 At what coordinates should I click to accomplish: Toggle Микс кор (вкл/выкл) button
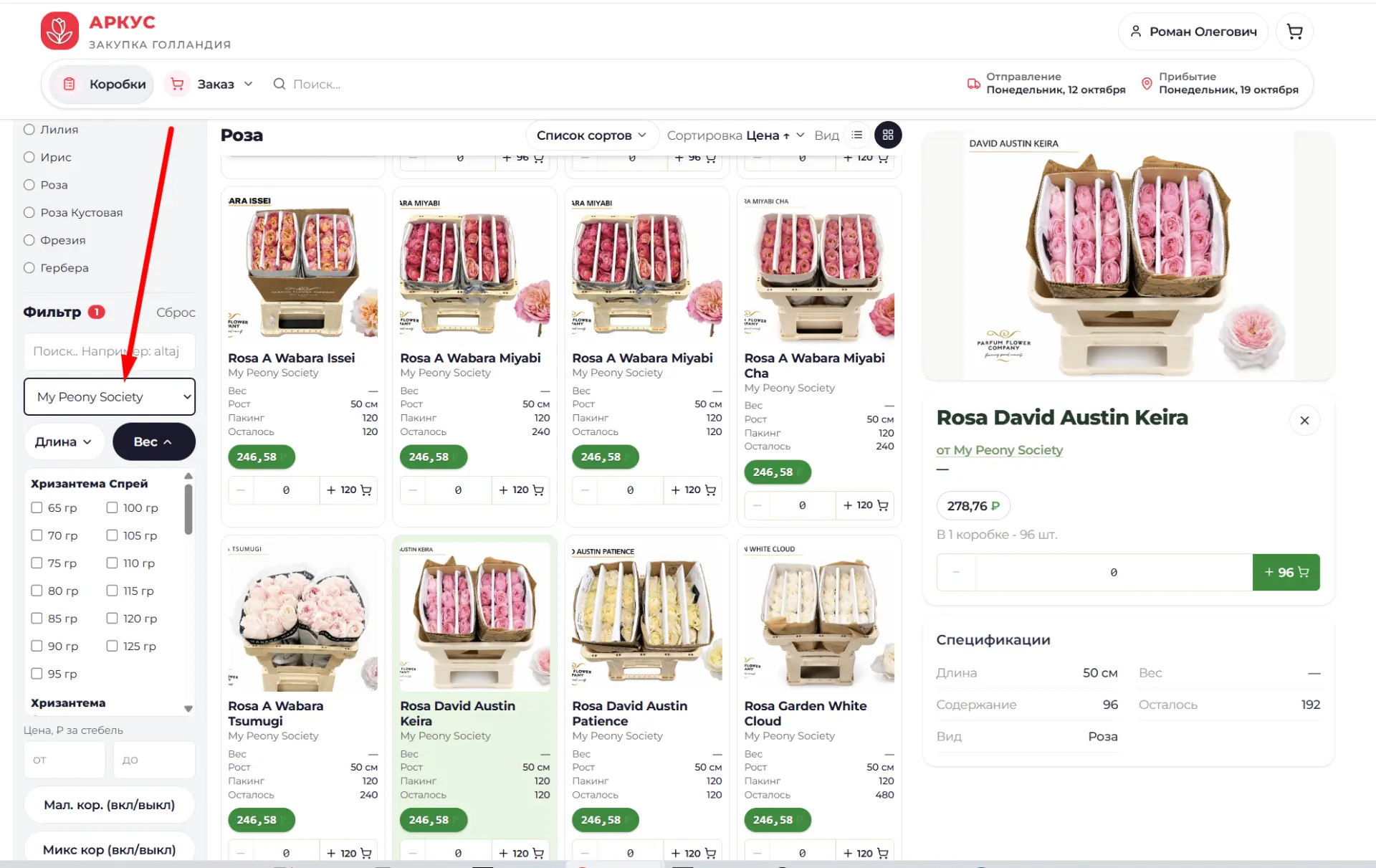(x=110, y=849)
